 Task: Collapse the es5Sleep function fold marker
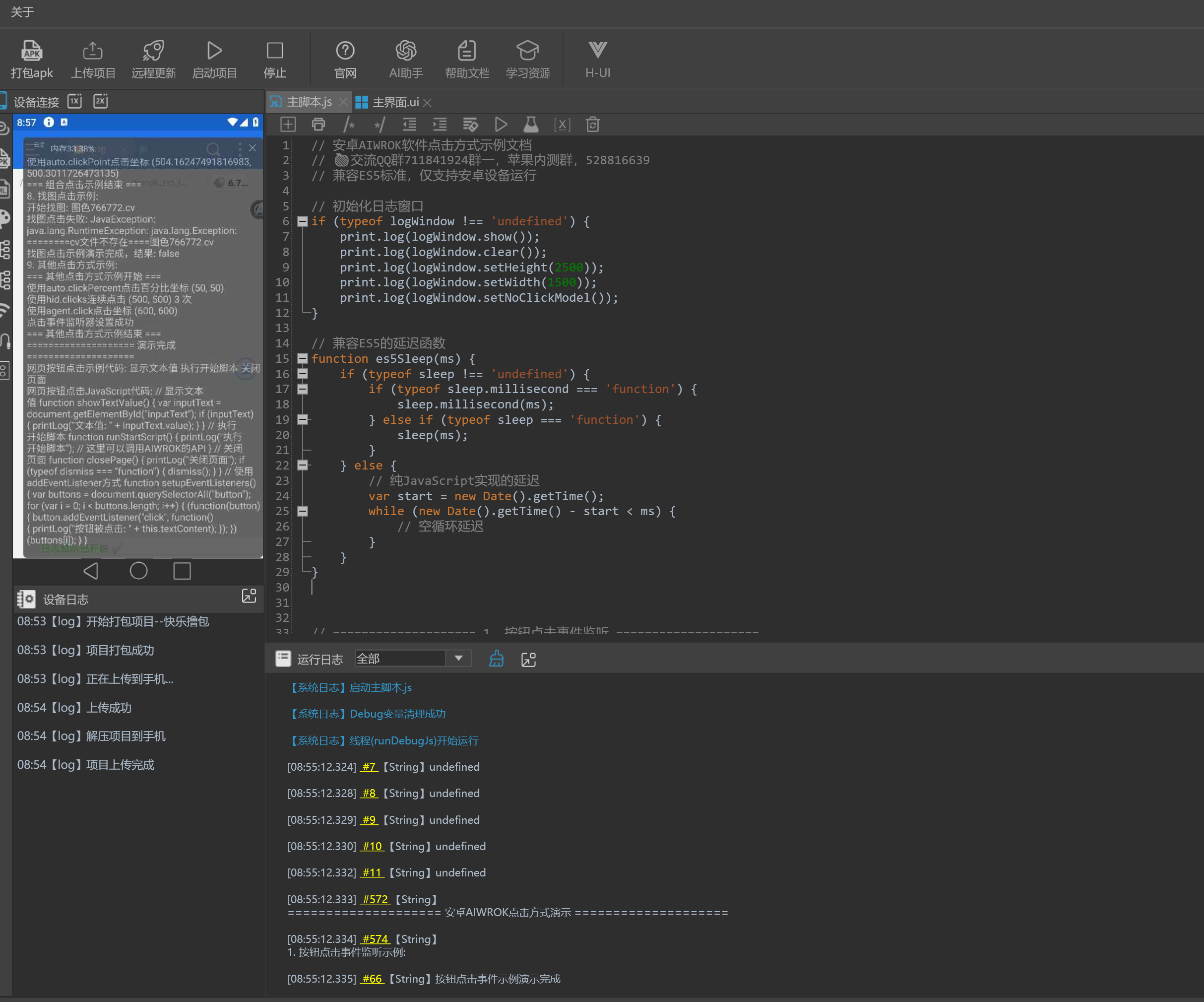pos(303,359)
